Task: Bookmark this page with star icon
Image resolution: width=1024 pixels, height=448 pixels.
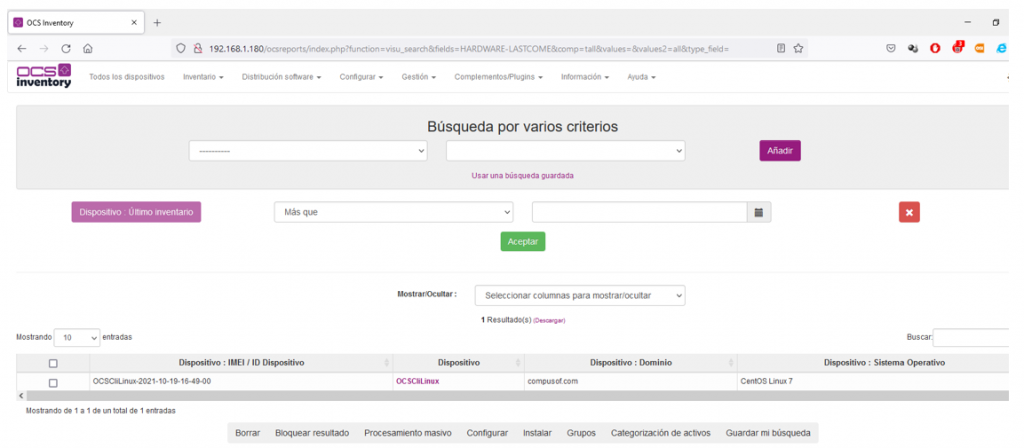Action: click(798, 48)
